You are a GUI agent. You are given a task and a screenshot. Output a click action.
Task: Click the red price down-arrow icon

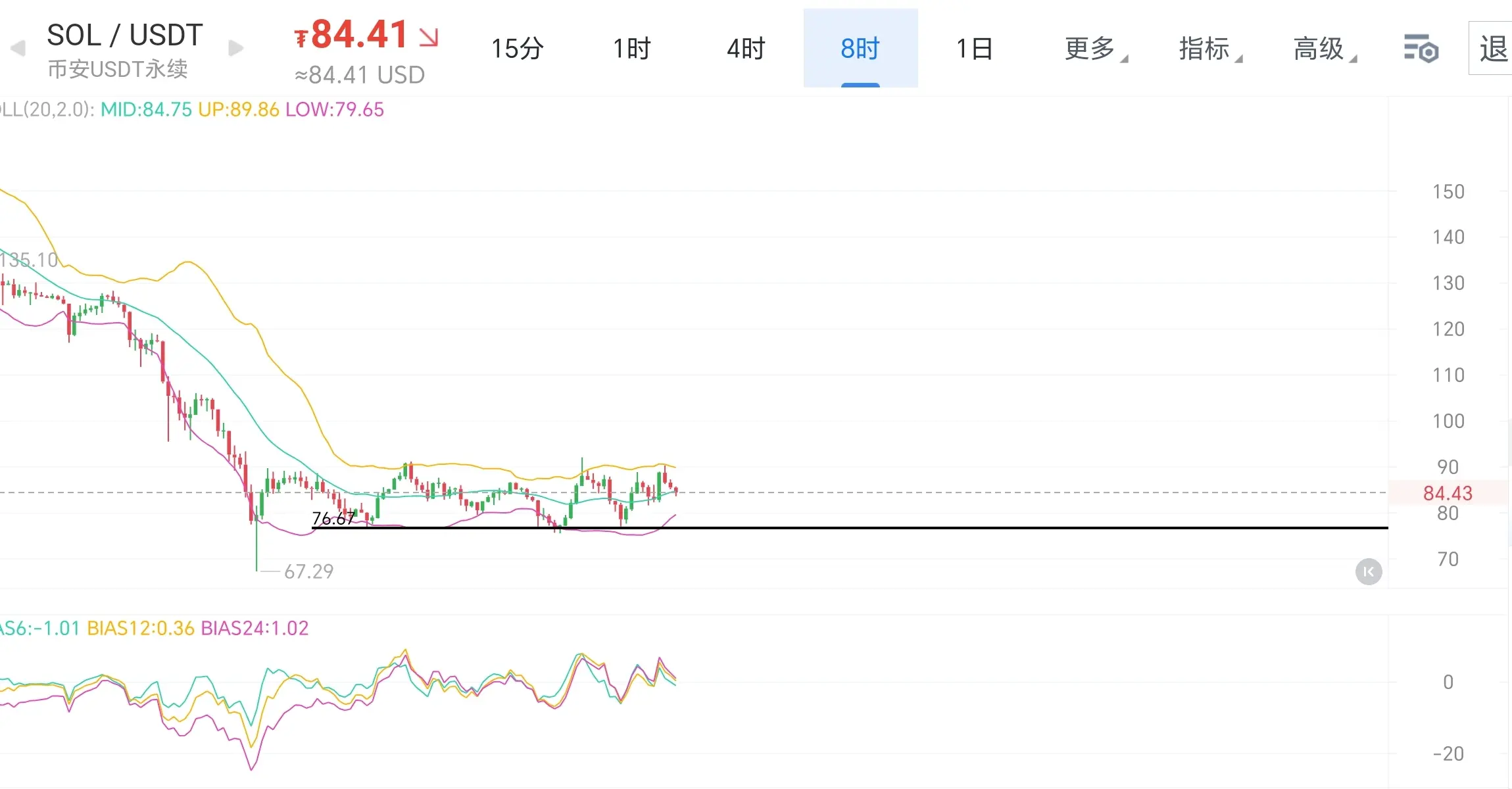tap(429, 37)
